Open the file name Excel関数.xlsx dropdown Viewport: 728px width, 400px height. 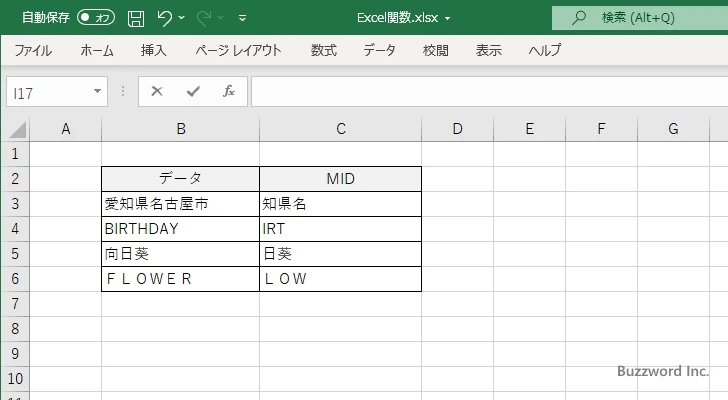[447, 18]
